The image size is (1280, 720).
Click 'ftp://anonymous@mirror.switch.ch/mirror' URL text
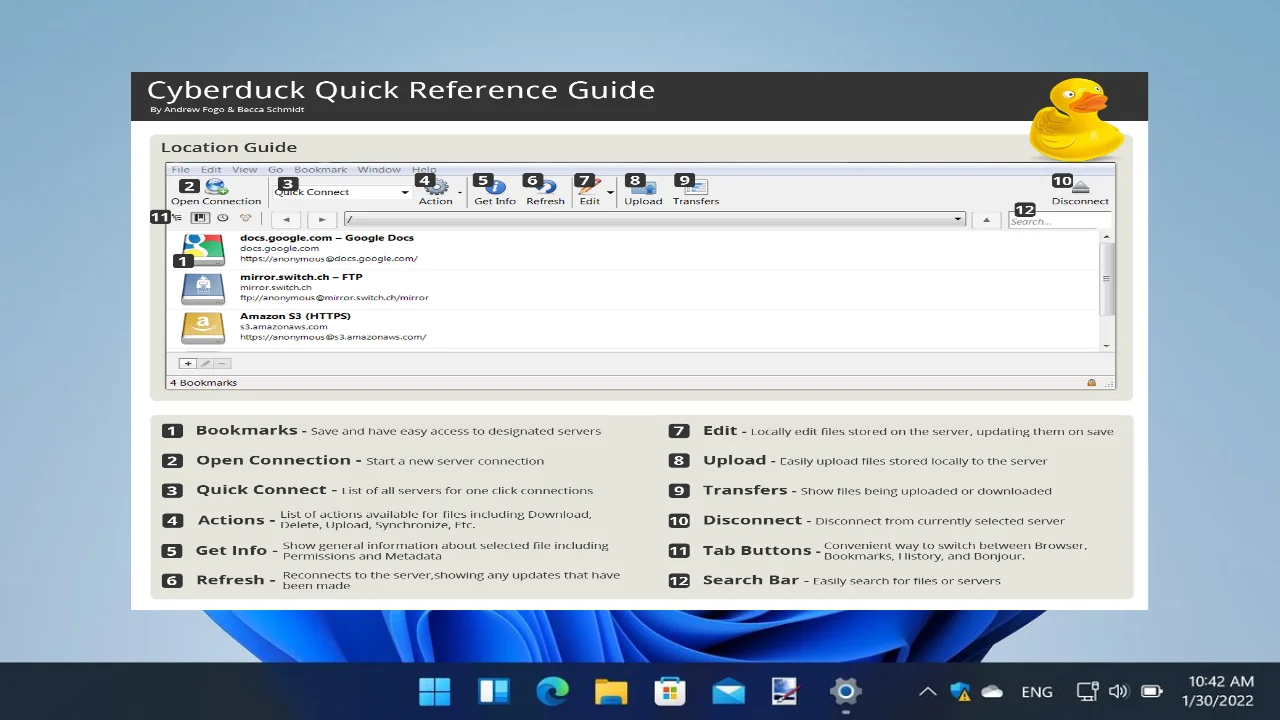pos(334,297)
